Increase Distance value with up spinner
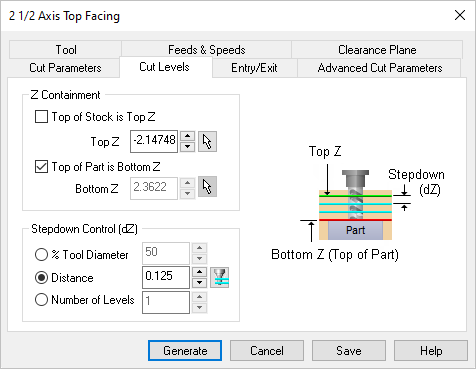This screenshot has width=476, height=369. (199, 272)
